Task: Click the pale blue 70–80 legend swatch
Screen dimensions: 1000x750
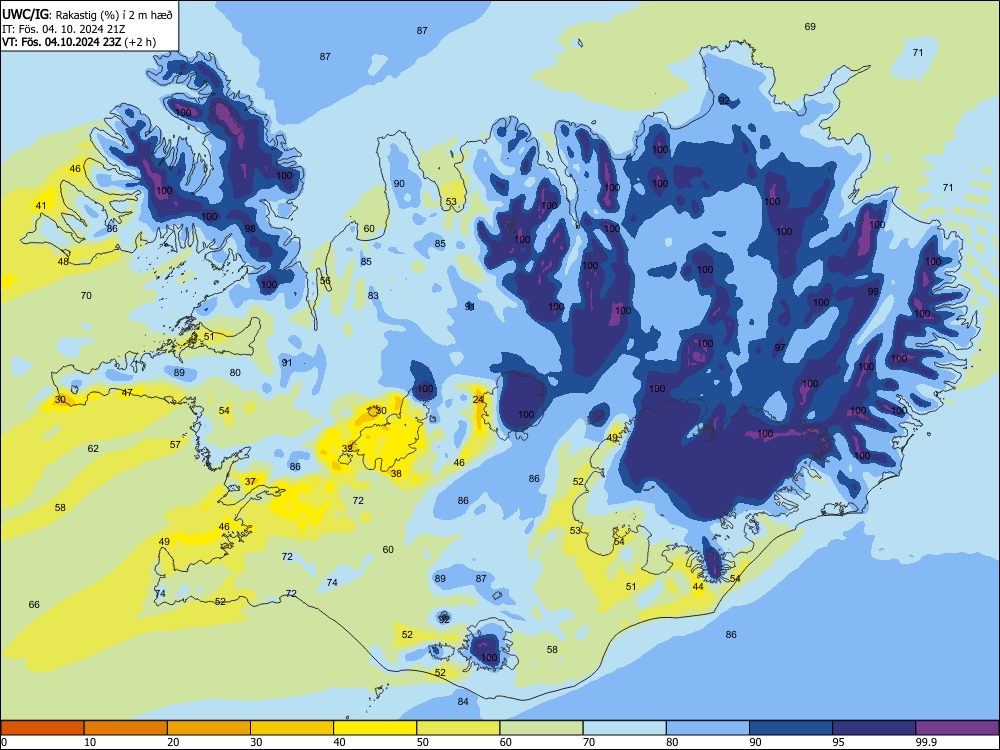Action: (624, 728)
